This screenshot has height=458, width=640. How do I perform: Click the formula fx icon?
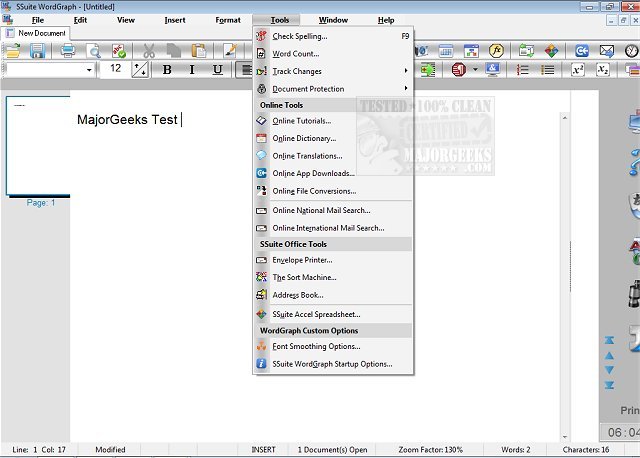(496, 51)
